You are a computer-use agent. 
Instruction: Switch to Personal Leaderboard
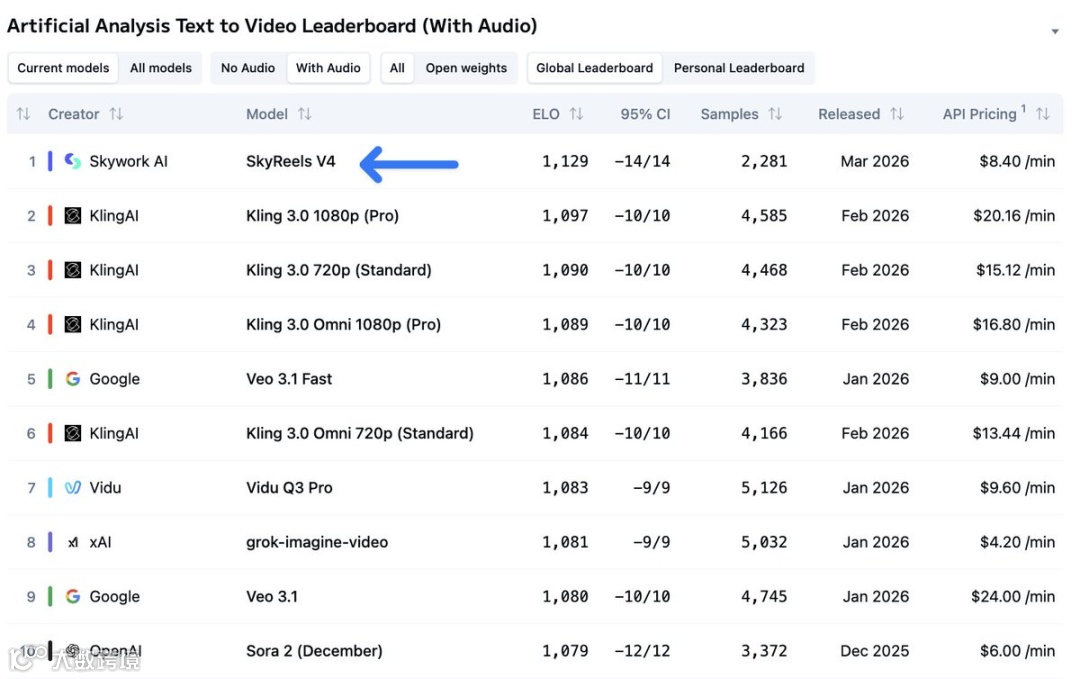pyautogui.click(x=738, y=68)
